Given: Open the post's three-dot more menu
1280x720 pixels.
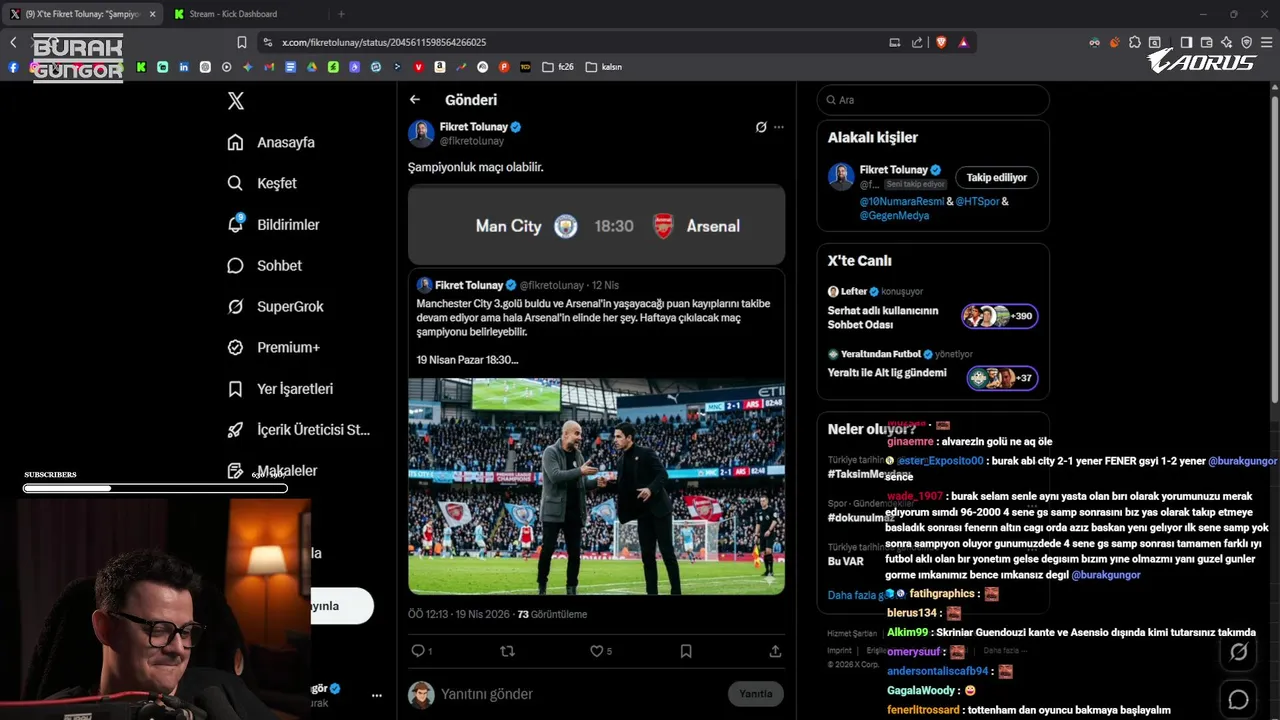Looking at the screenshot, I should (x=779, y=127).
